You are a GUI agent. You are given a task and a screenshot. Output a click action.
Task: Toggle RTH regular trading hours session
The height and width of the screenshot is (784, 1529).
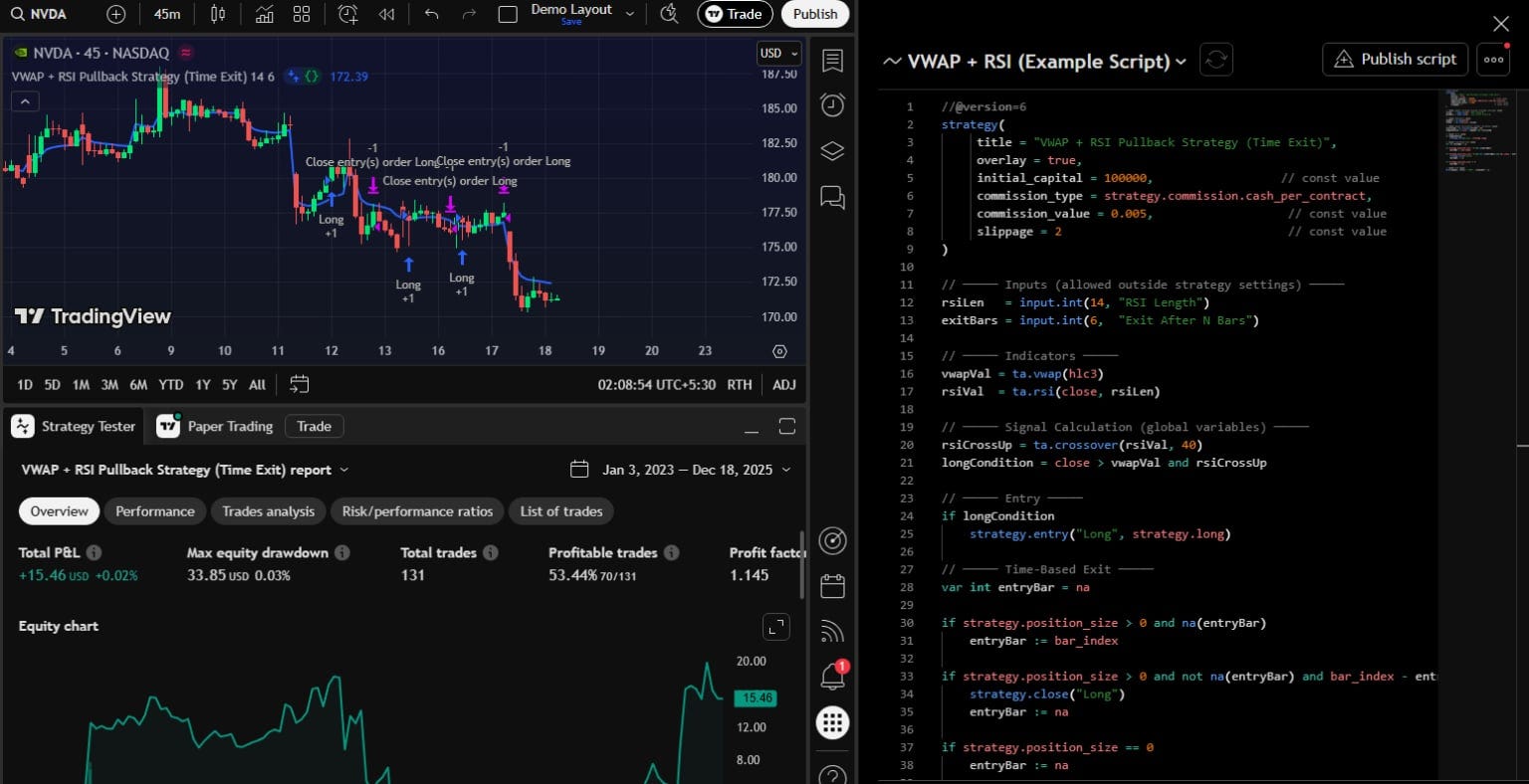pos(739,384)
